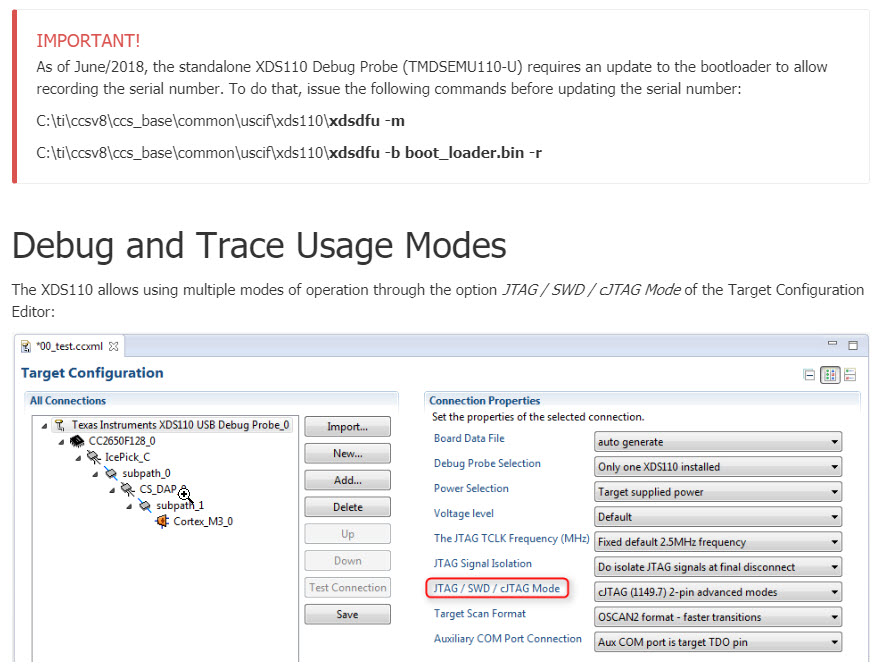The image size is (882, 671).
Task: Collapse the subpath_1 tree node
Action: [x=129, y=506]
